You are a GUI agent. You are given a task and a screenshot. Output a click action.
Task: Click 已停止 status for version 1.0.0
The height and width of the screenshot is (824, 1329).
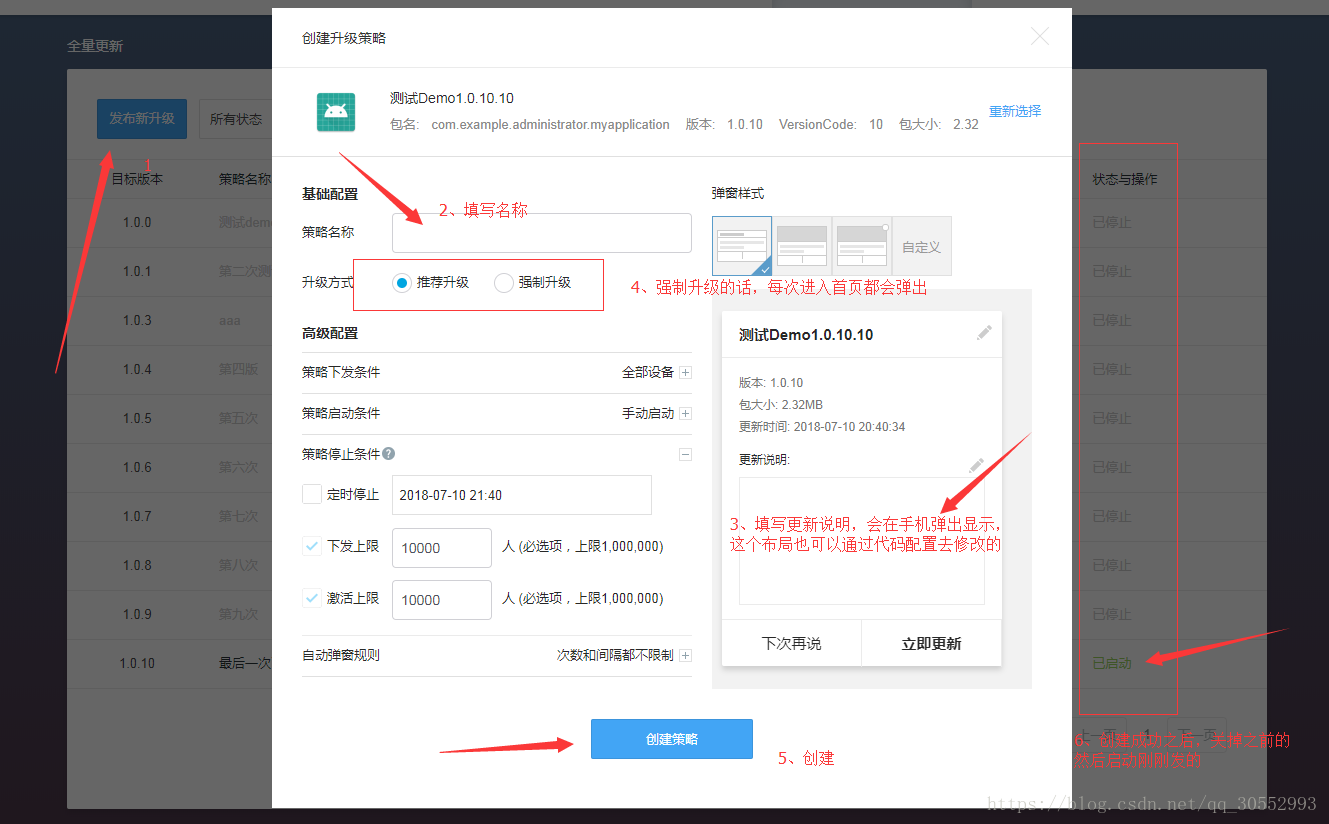click(x=1112, y=222)
